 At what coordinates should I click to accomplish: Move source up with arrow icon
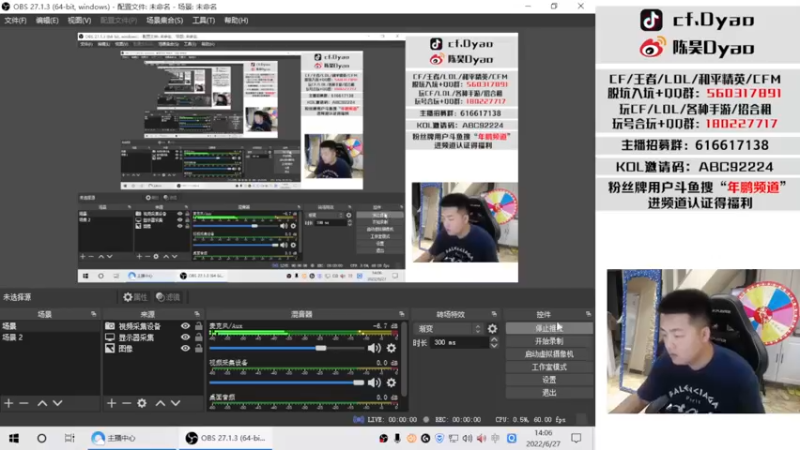click(x=160, y=403)
